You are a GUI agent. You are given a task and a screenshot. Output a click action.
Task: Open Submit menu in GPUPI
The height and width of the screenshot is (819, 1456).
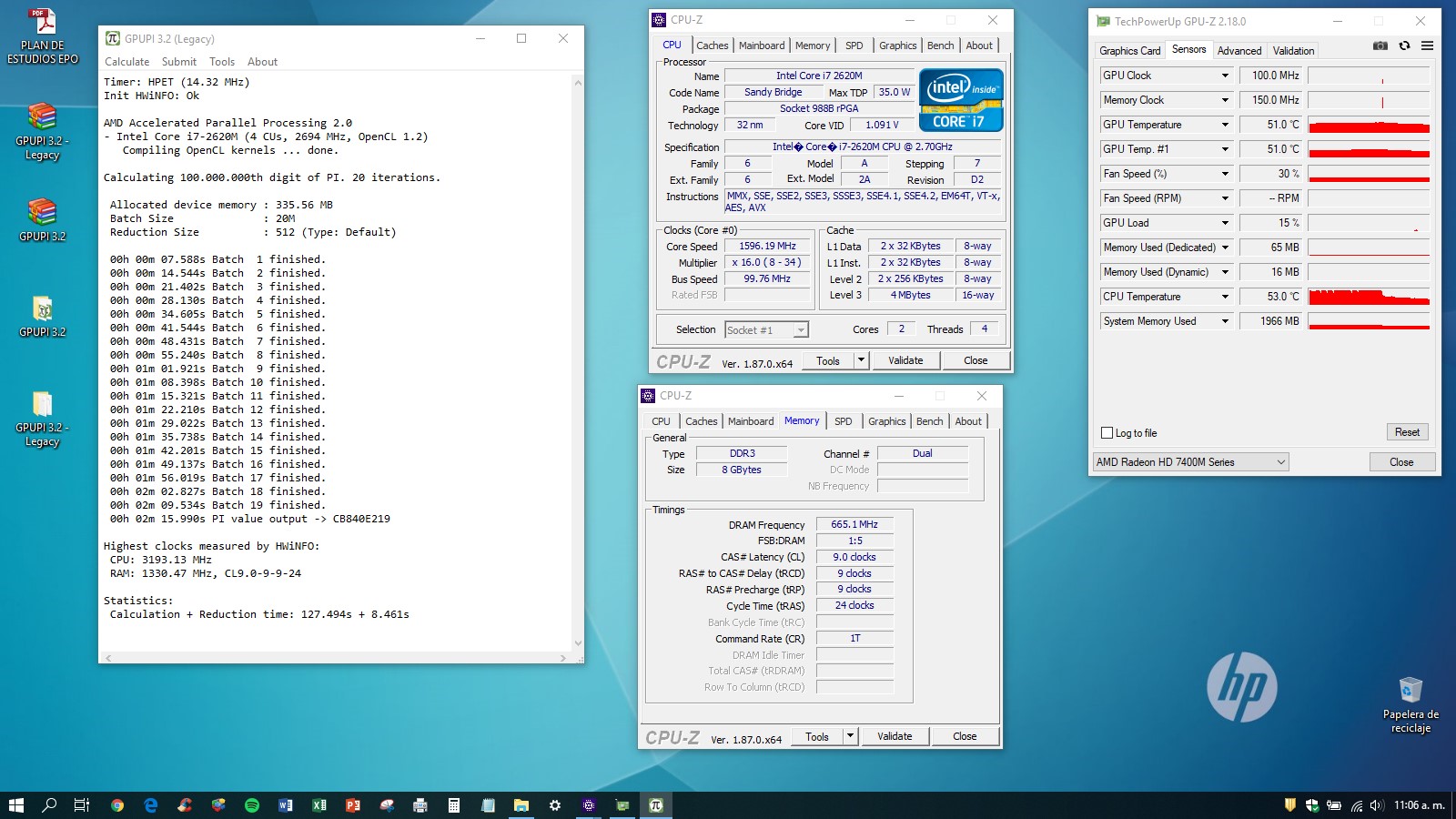click(x=179, y=62)
